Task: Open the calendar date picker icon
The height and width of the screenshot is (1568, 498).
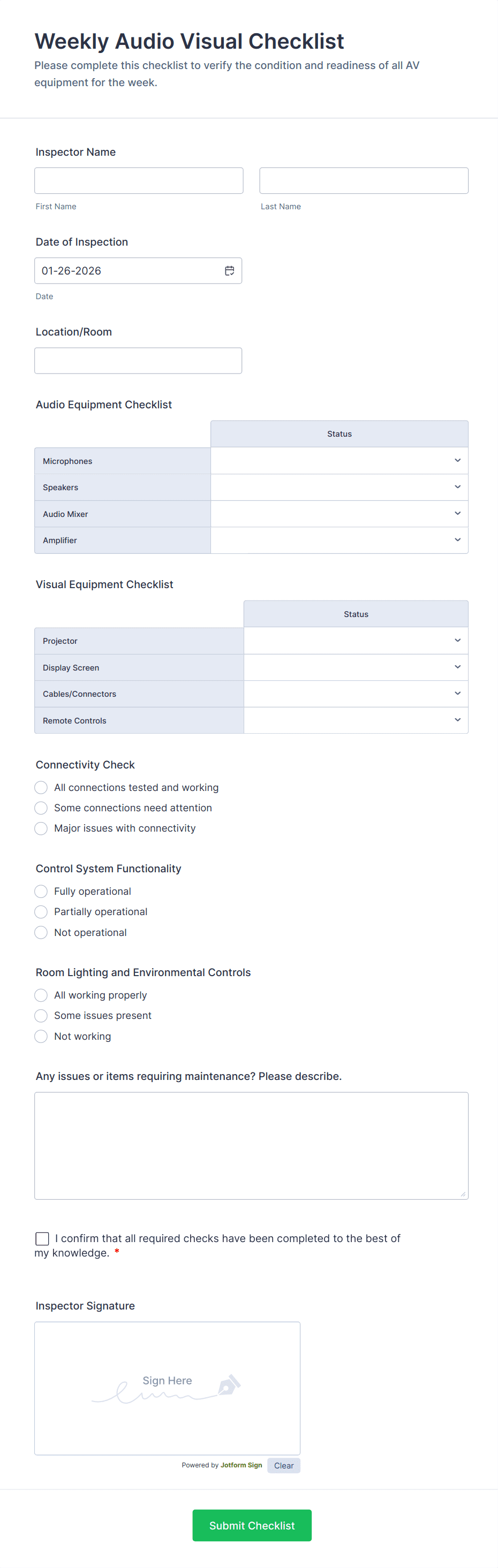Action: pyautogui.click(x=230, y=271)
